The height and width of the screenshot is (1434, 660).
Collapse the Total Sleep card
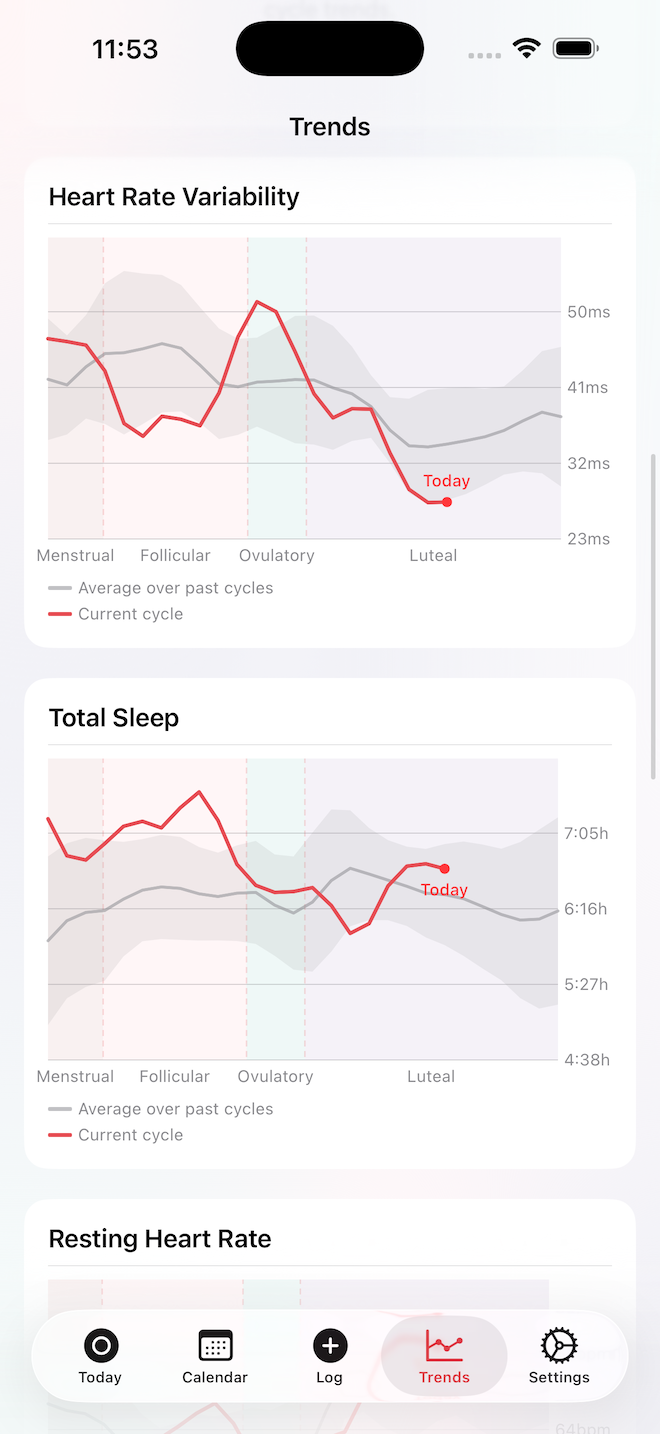pos(113,717)
